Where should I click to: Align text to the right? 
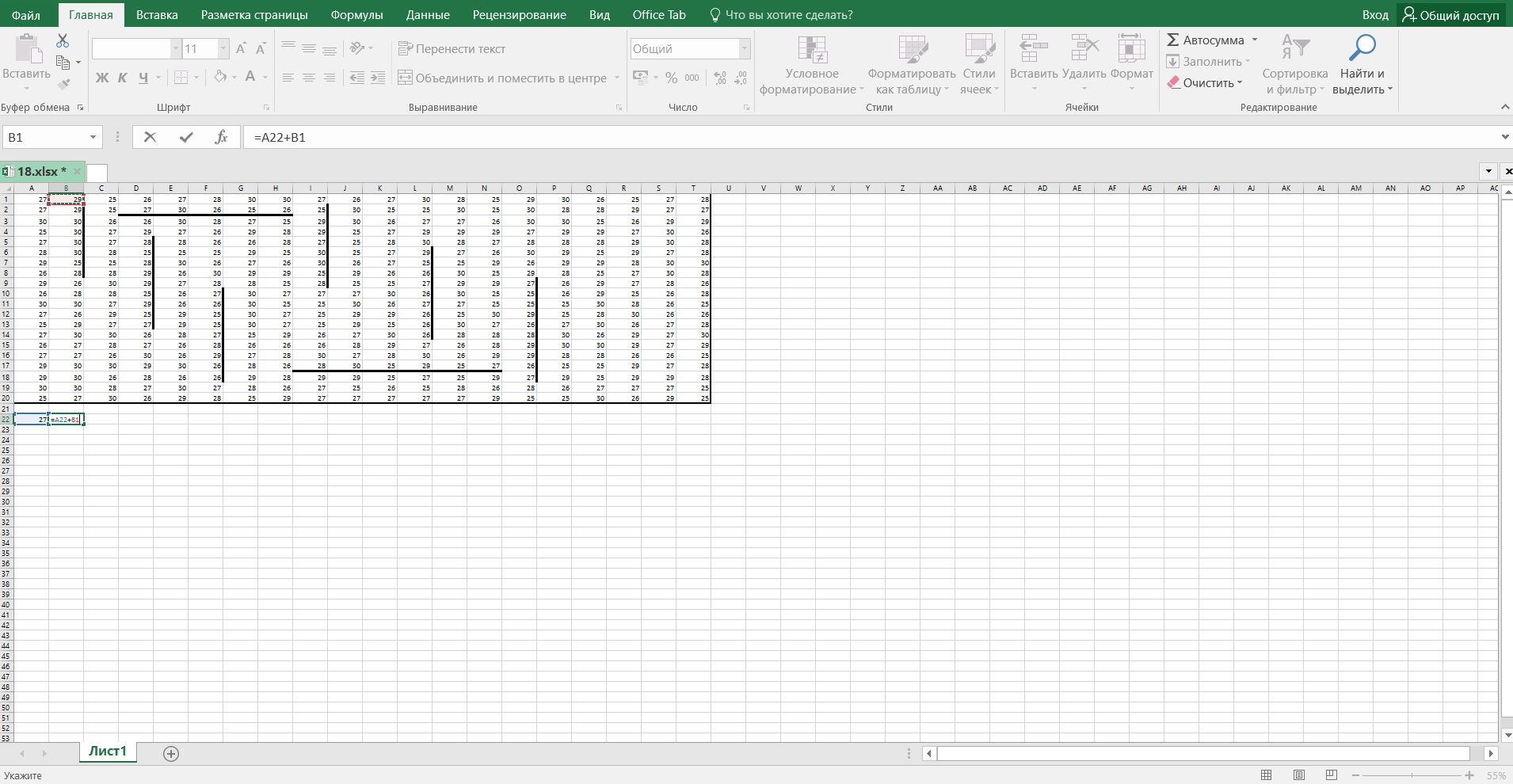pyautogui.click(x=330, y=78)
